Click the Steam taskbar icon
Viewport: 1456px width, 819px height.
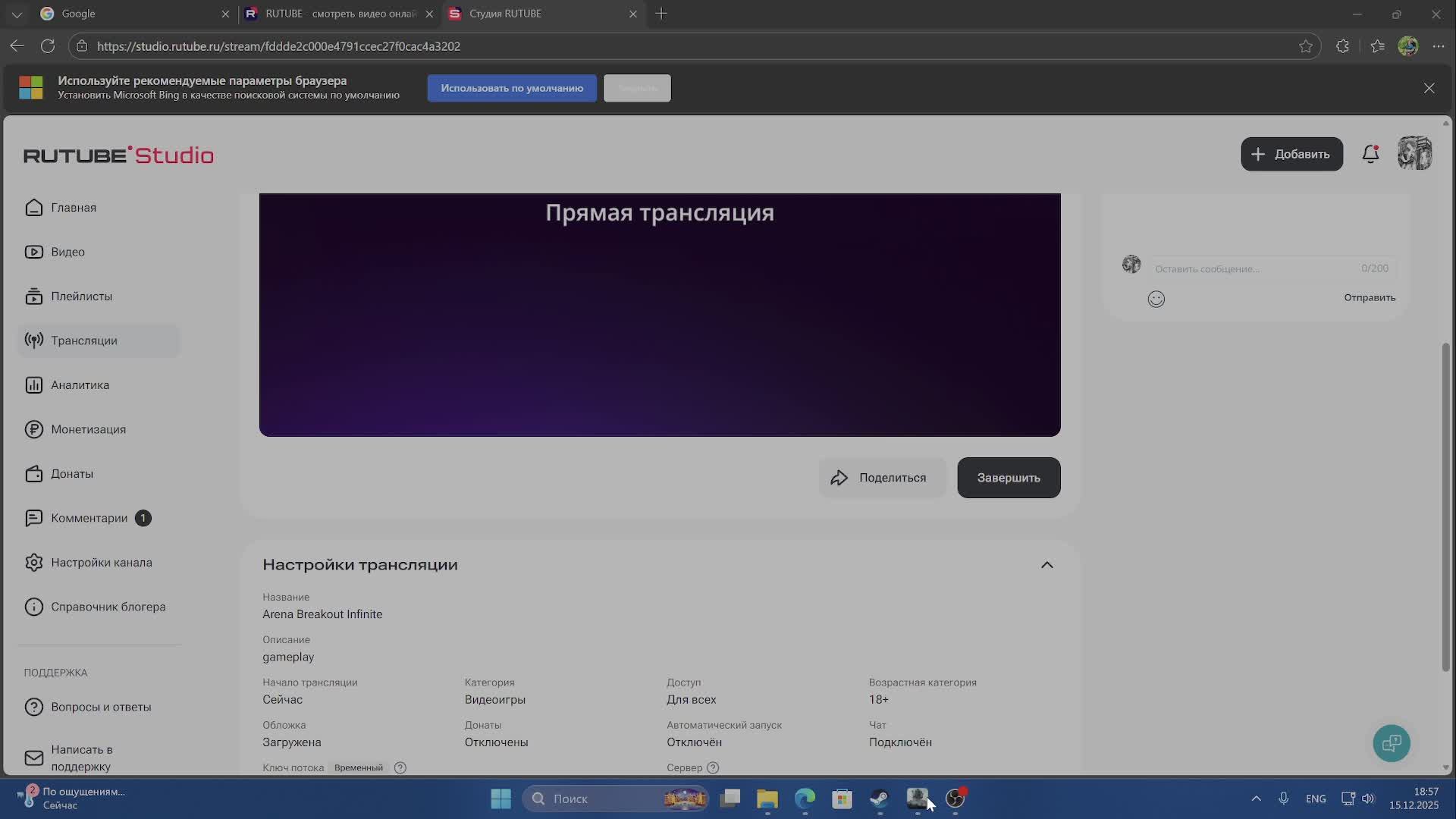[x=880, y=799]
